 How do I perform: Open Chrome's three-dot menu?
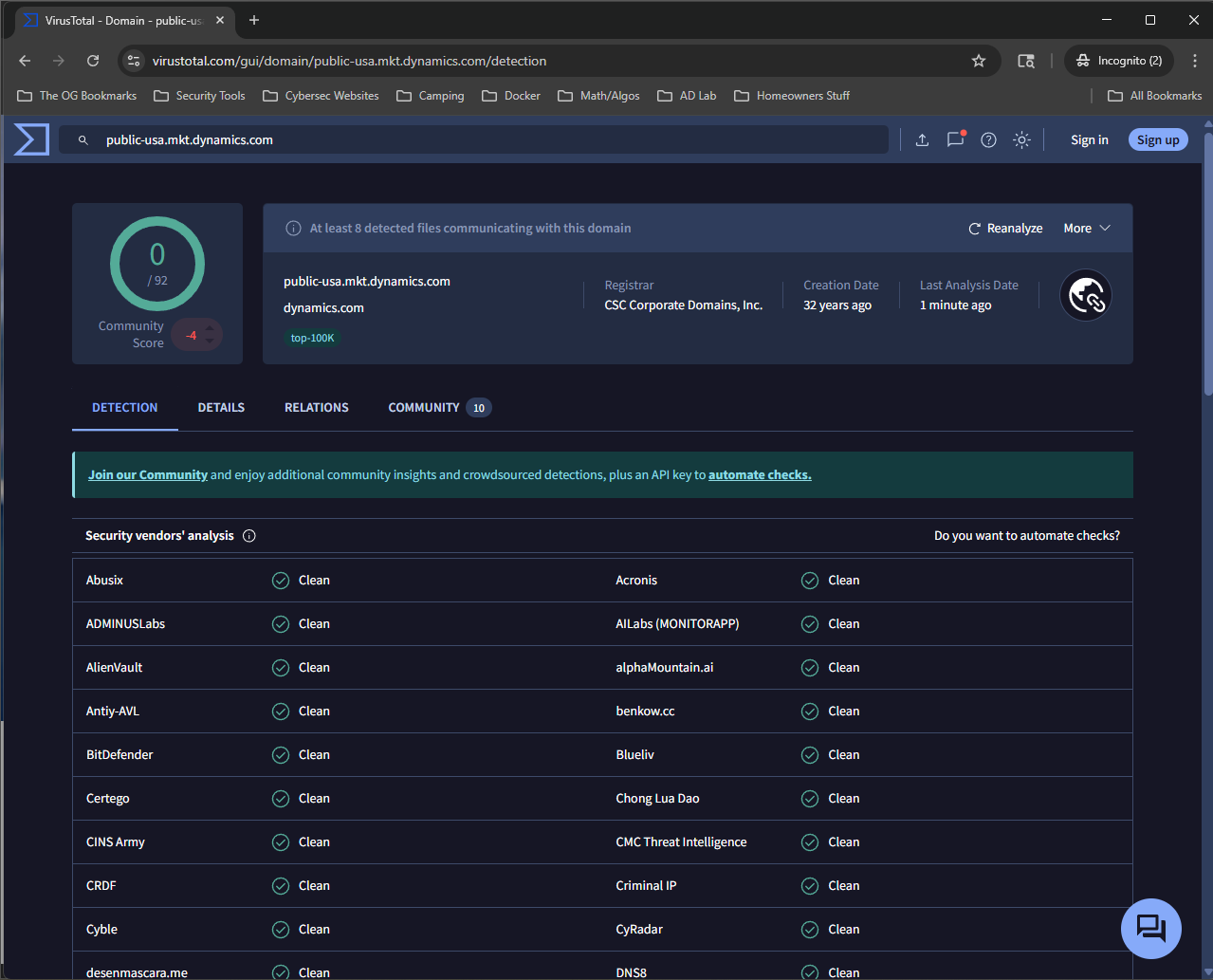point(1194,60)
